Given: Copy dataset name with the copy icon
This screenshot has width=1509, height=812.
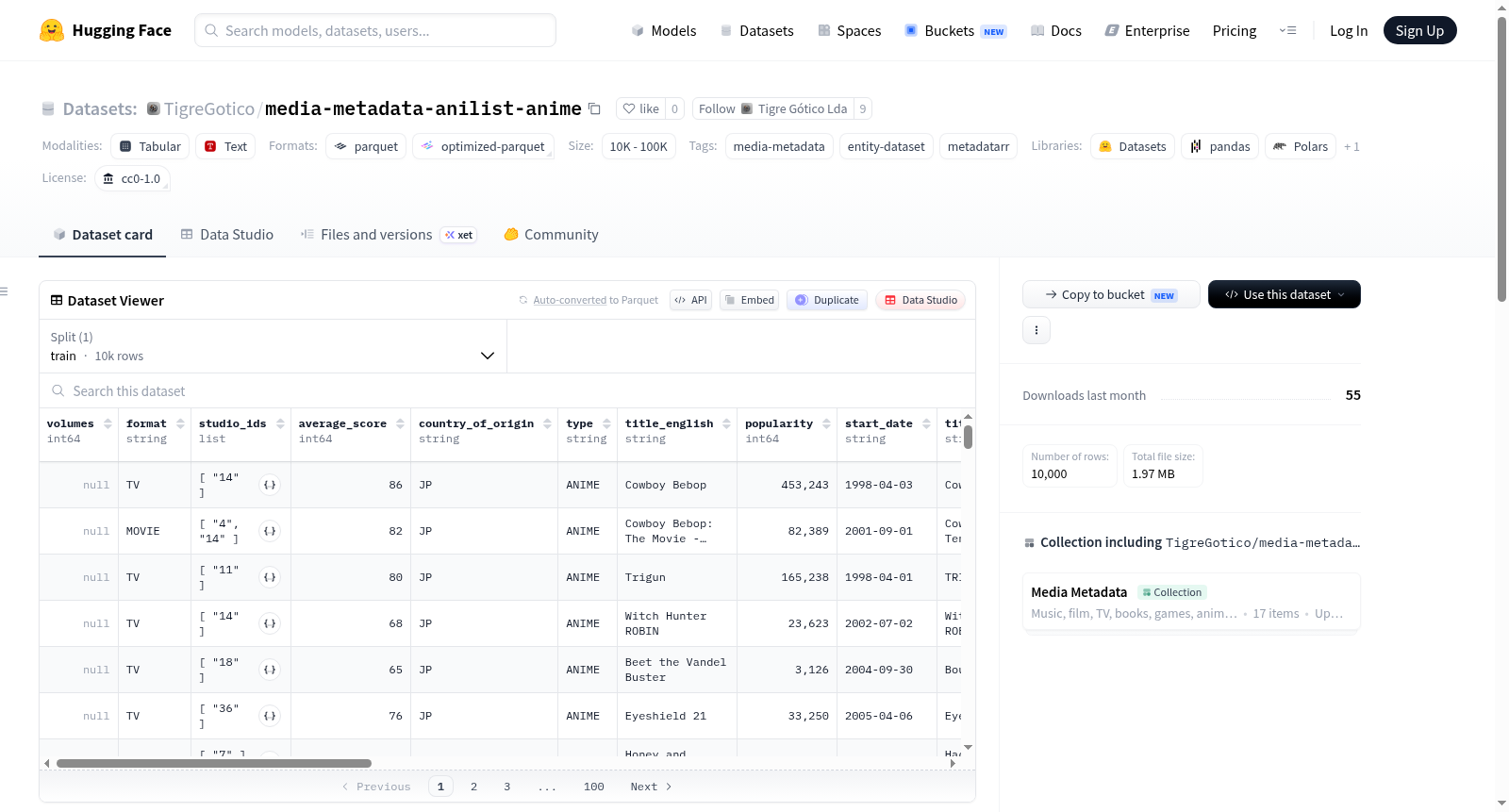Looking at the screenshot, I should (594, 108).
